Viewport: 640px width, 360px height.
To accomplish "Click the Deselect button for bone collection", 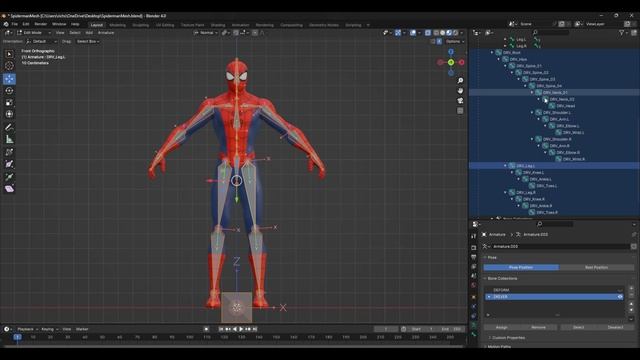I will 616,327.
